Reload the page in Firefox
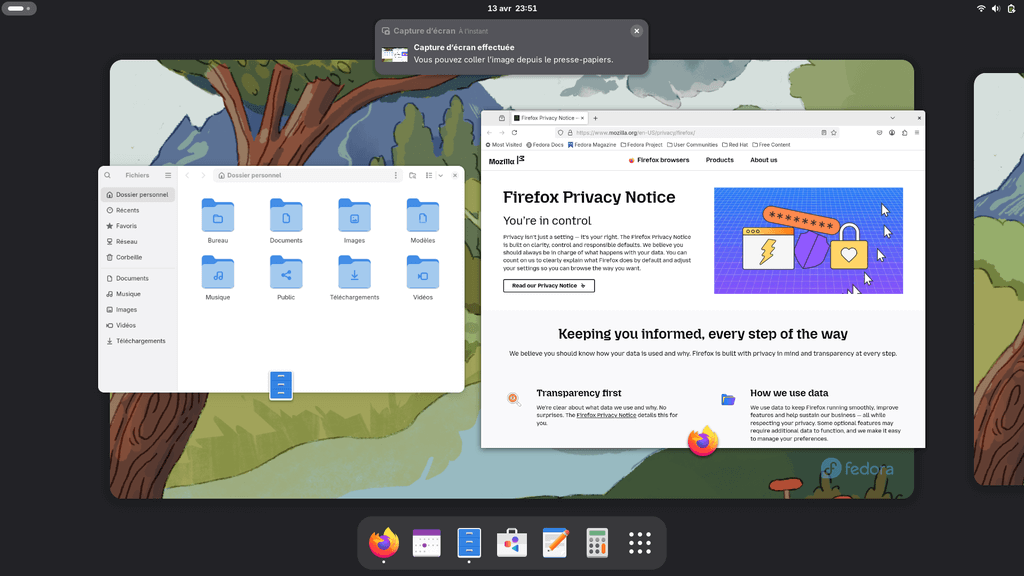The width and height of the screenshot is (1024, 576). point(515,133)
